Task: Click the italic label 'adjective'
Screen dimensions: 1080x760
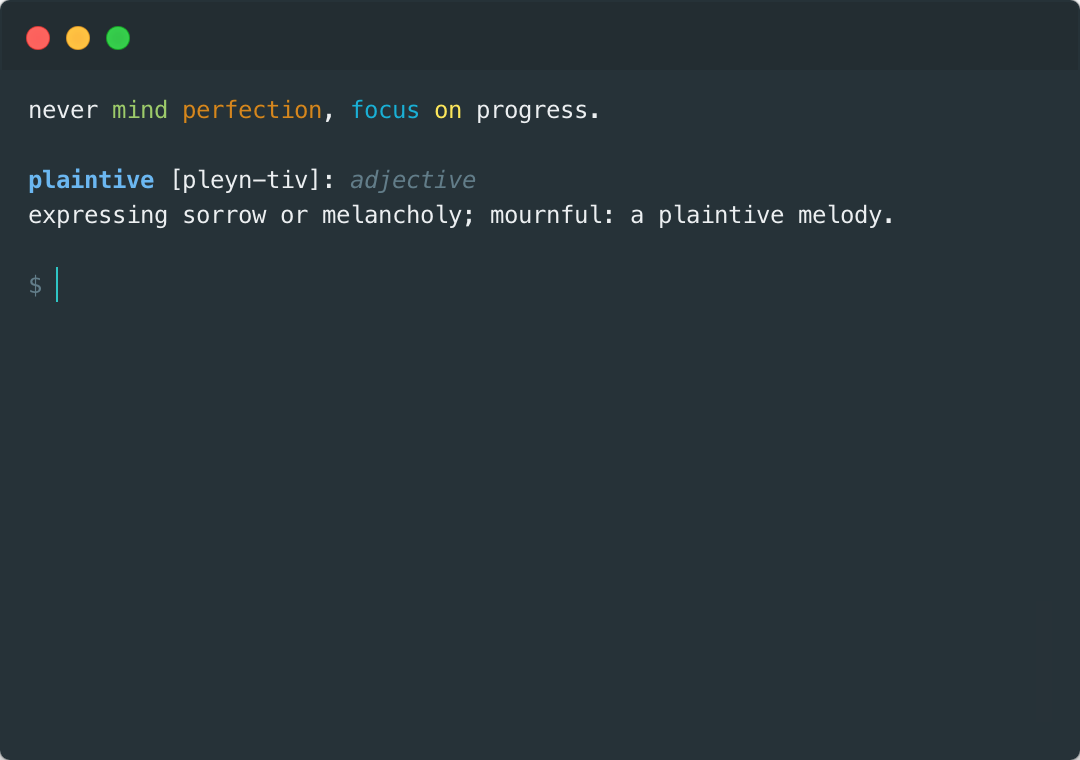Action: (412, 180)
